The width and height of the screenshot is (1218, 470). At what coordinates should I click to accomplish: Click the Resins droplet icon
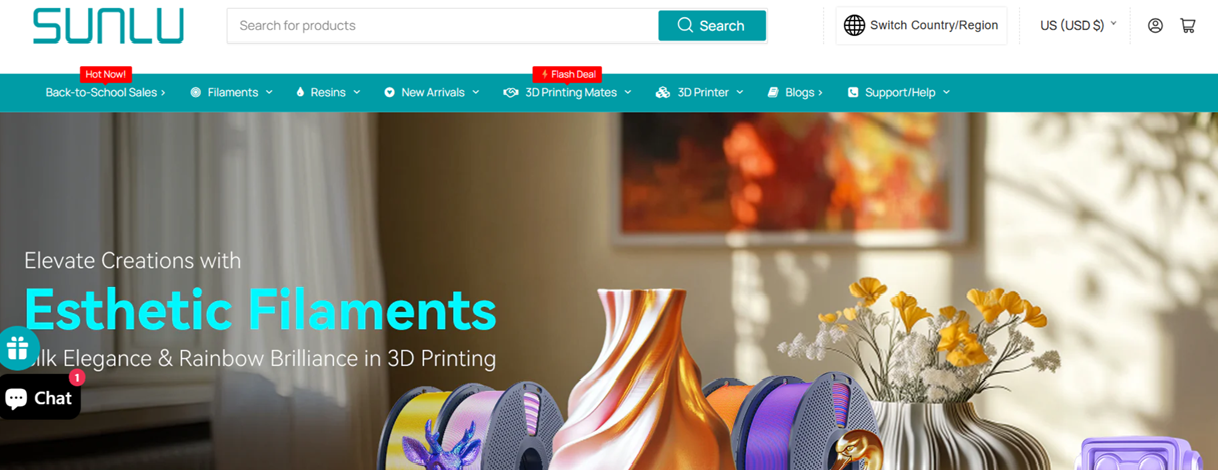(x=300, y=92)
